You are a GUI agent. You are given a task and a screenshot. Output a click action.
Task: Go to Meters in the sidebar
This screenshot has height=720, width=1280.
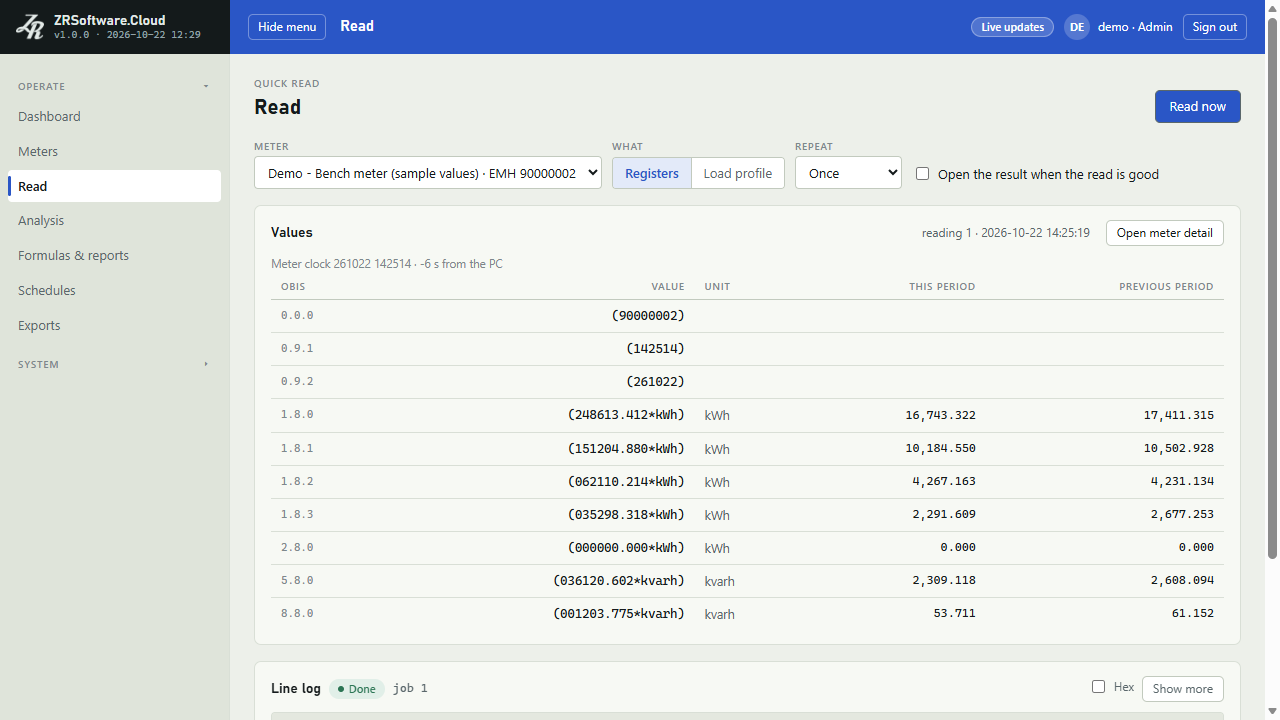114,151
